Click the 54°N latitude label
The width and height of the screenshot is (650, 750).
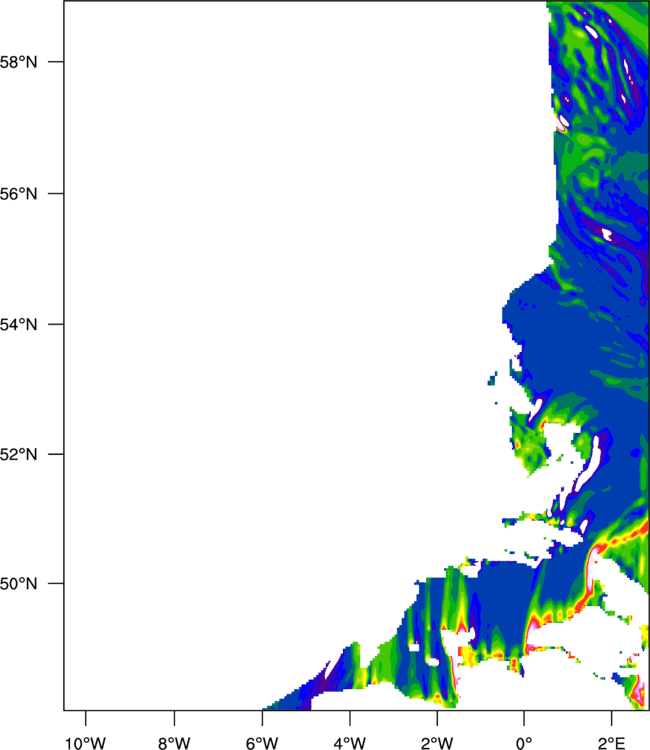coord(18,325)
